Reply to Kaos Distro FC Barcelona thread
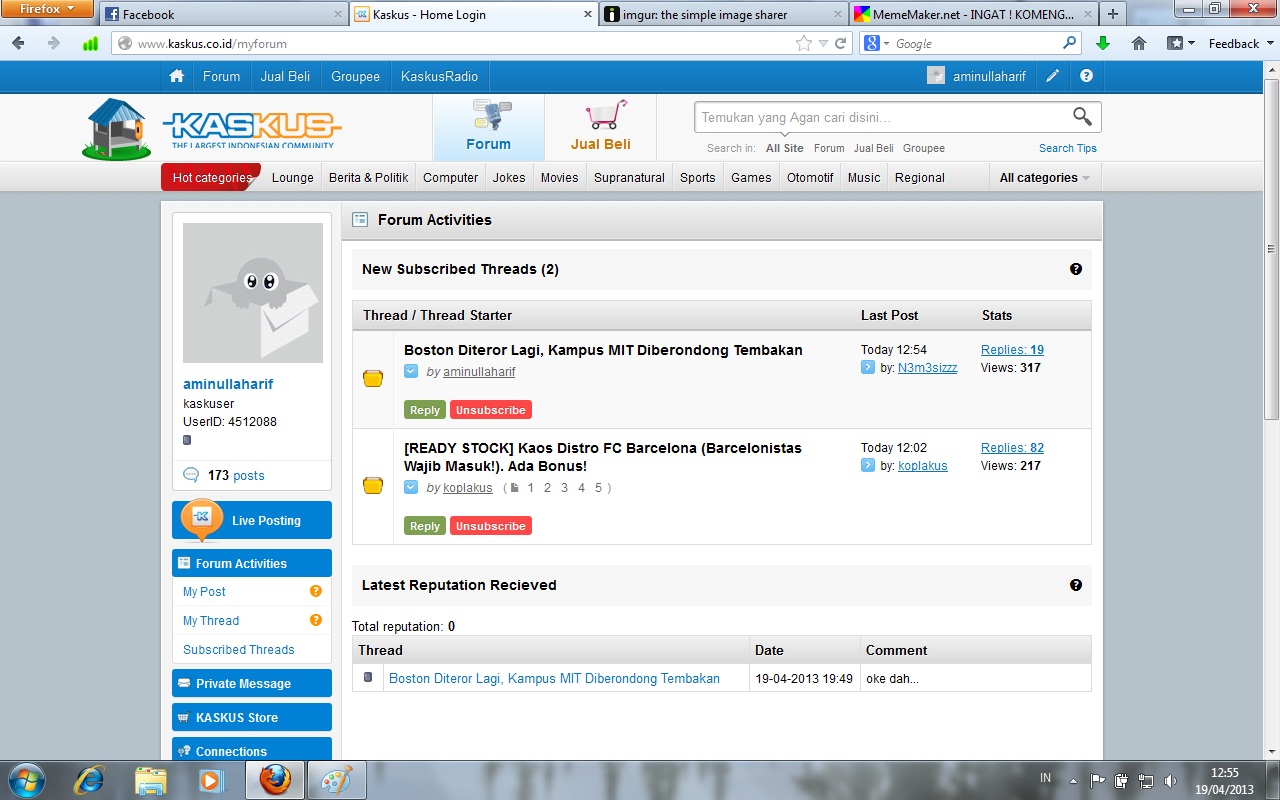This screenshot has width=1280, height=800. [425, 526]
